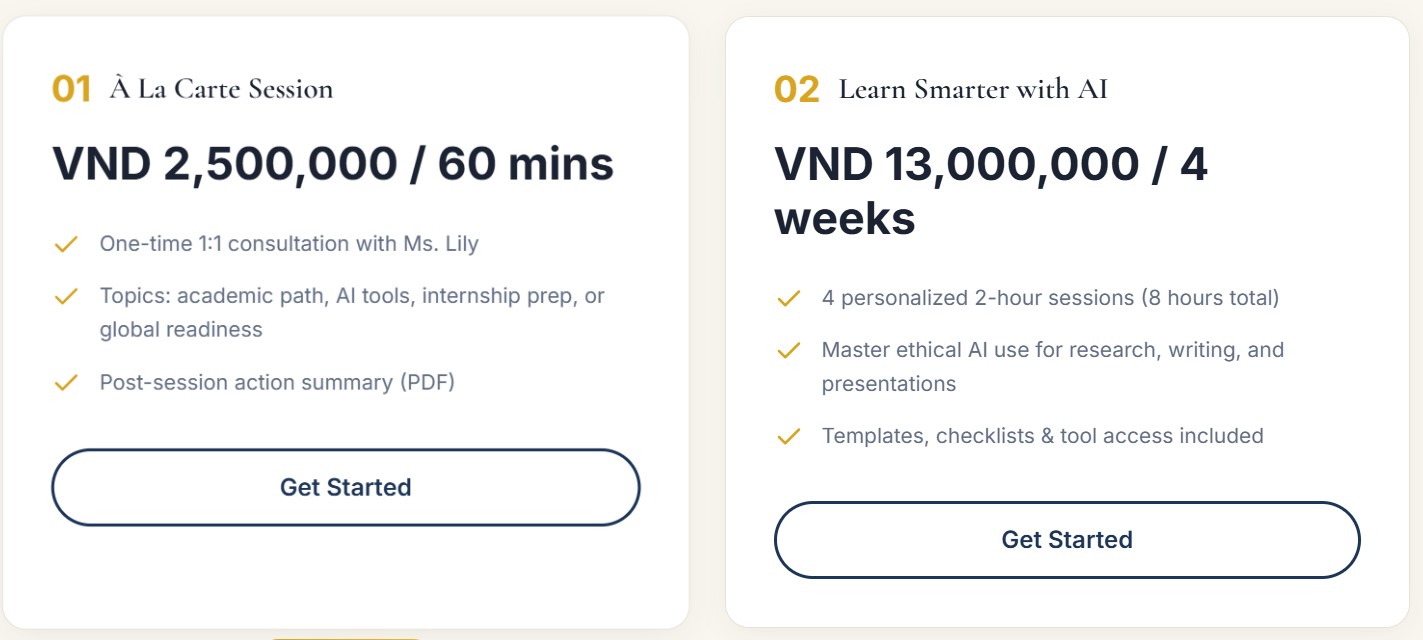Click checkmark next to Templates, checklists item

(x=788, y=437)
